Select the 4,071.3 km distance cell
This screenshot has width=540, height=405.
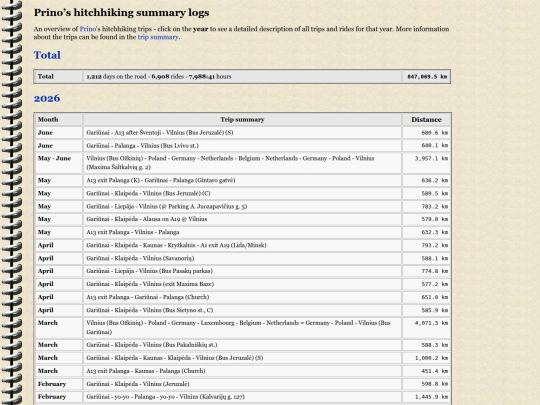426,328
